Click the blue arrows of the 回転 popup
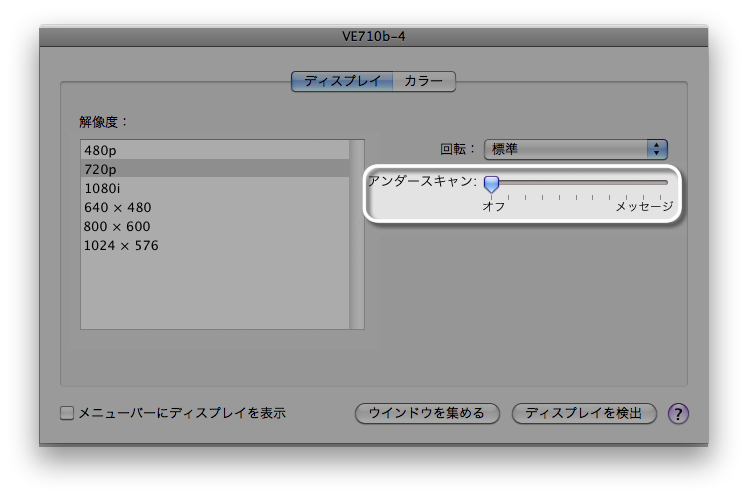This screenshot has width=748, height=498. tap(656, 149)
